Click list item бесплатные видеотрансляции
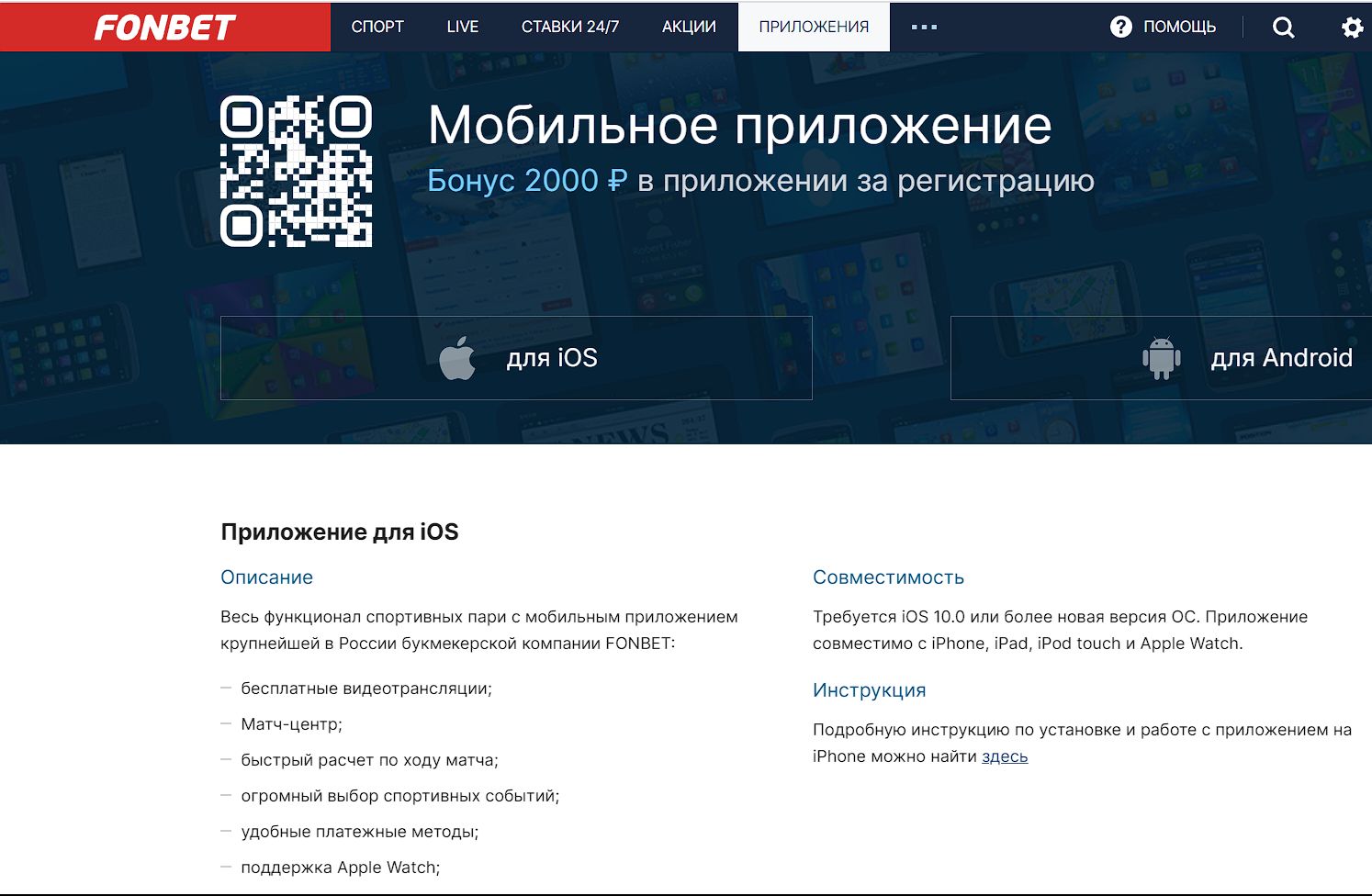 366,689
